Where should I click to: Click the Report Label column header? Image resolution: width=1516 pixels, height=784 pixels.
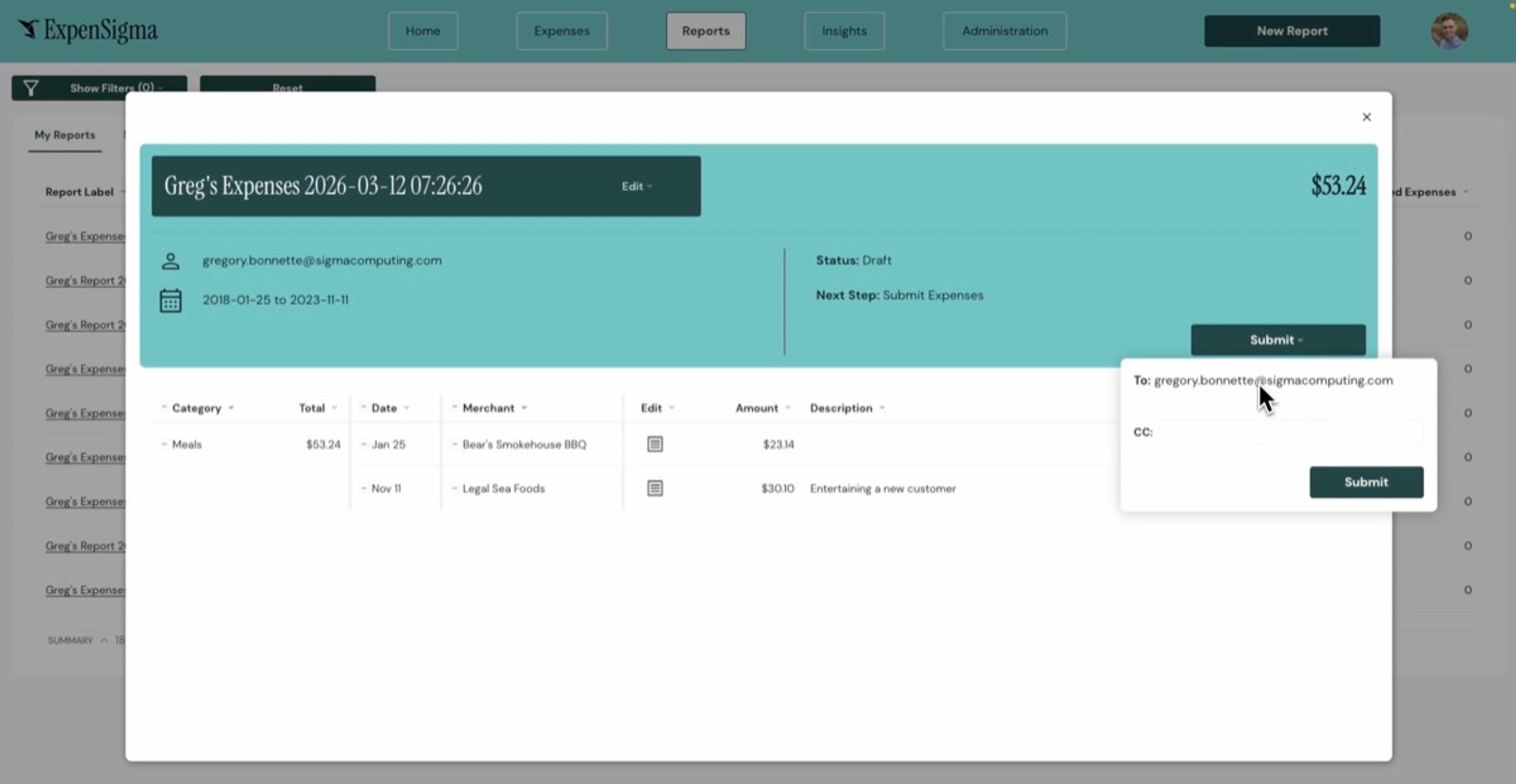tap(79, 192)
